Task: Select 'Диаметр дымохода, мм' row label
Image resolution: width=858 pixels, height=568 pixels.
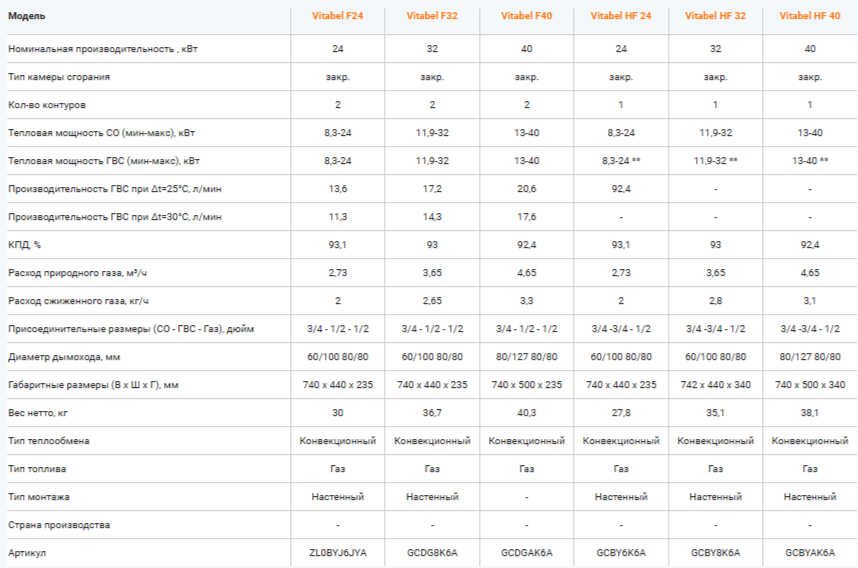Action: click(64, 357)
